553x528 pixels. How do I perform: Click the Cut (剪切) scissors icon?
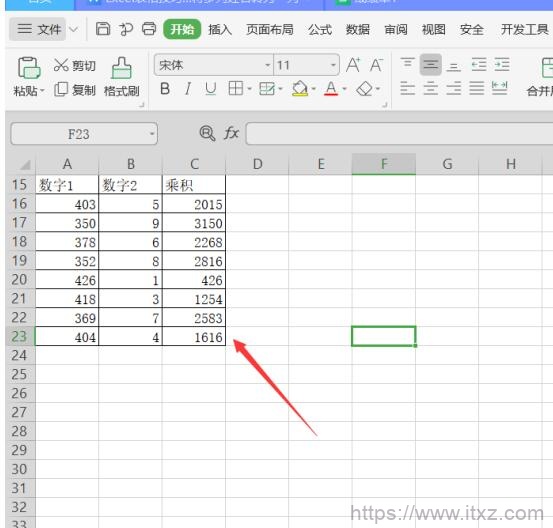61,65
